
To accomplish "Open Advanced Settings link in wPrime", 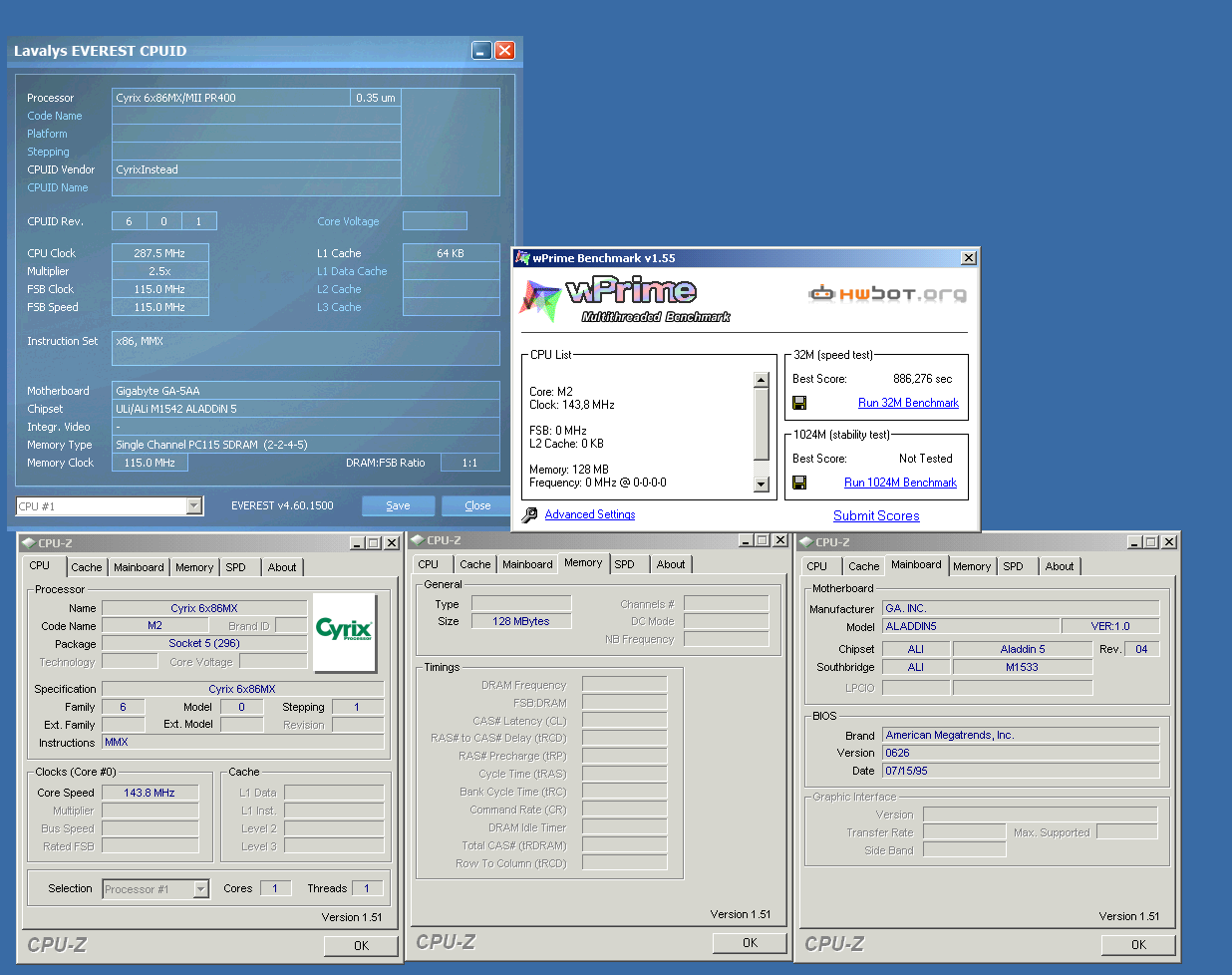I will 590,514.
